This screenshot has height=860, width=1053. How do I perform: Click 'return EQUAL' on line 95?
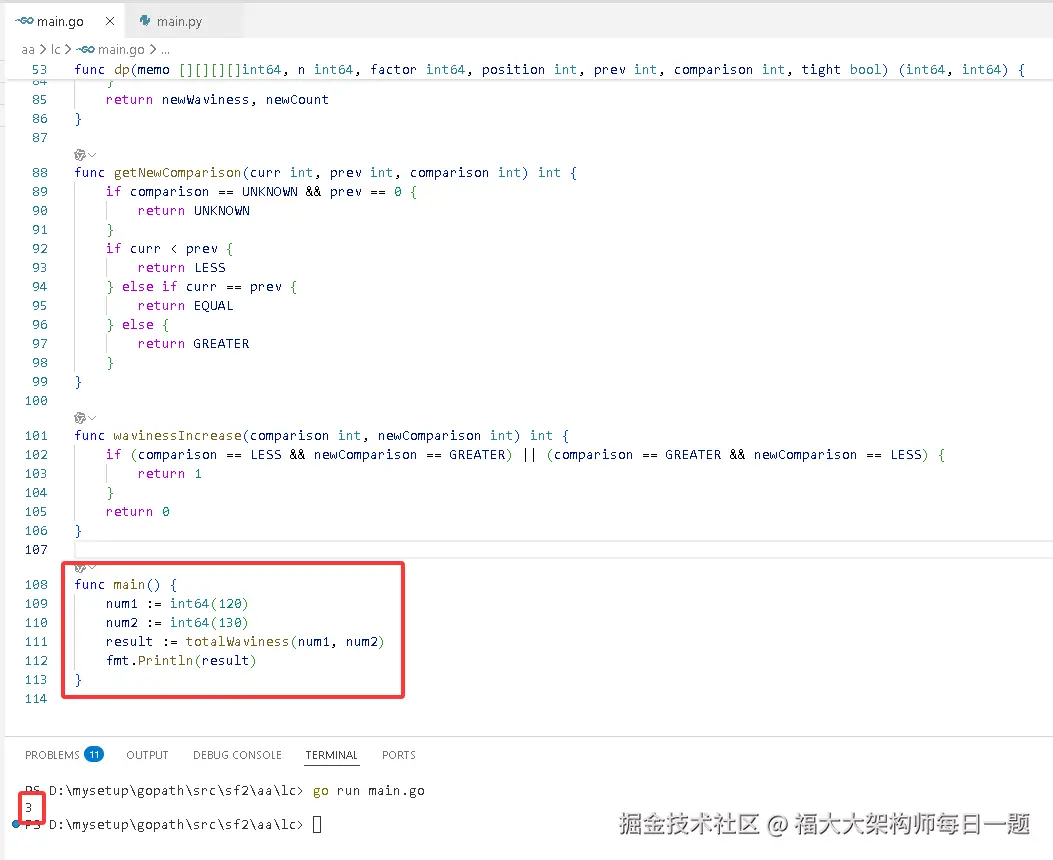[x=185, y=305]
